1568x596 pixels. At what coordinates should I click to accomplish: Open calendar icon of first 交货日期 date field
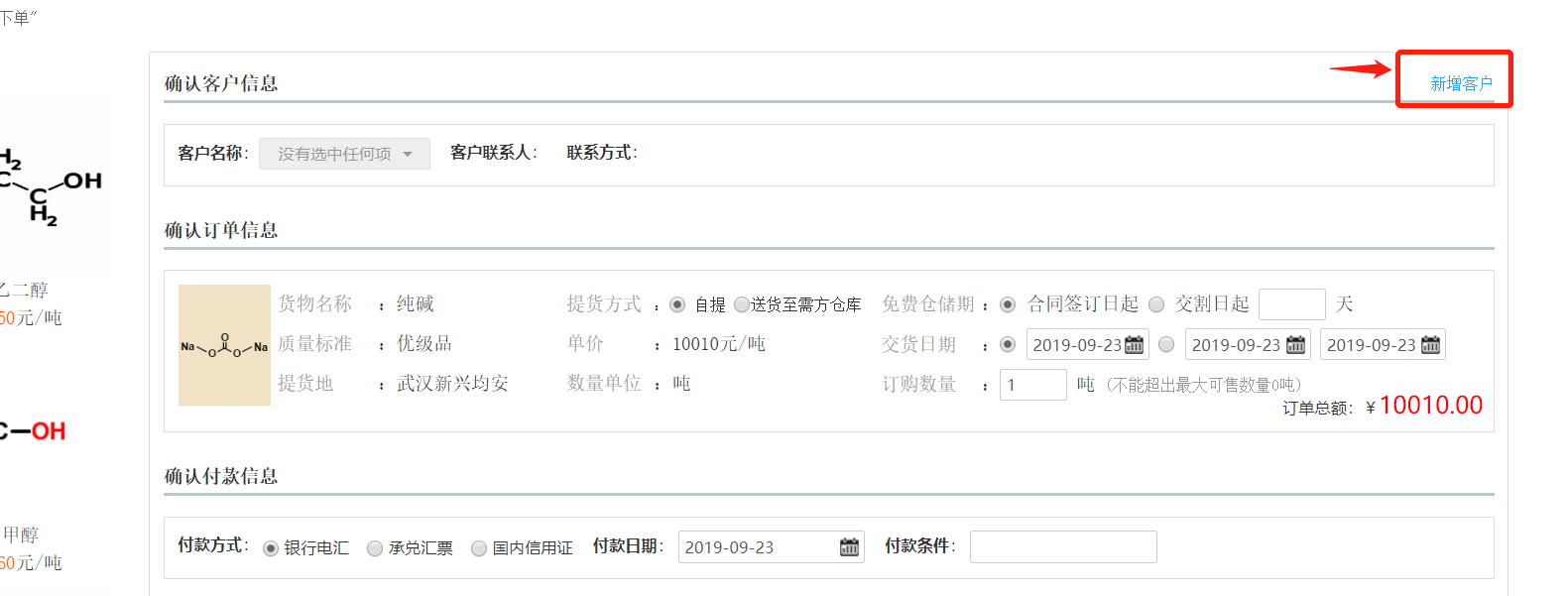pos(1134,345)
